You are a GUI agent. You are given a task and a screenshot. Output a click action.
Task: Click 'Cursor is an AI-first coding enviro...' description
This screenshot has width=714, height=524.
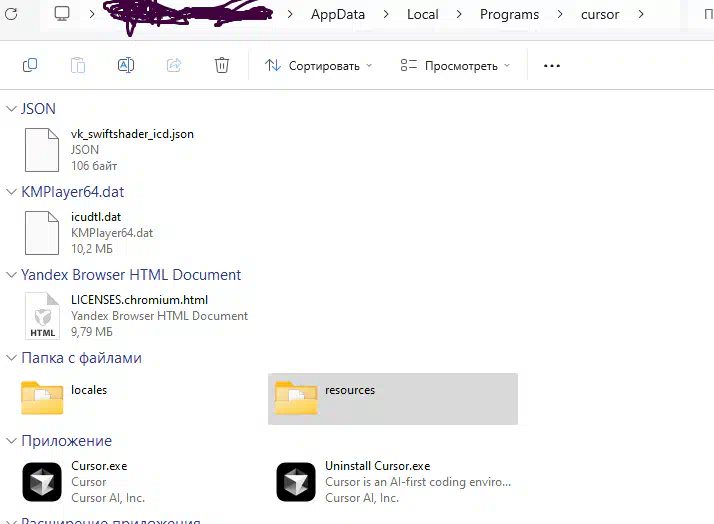point(418,482)
